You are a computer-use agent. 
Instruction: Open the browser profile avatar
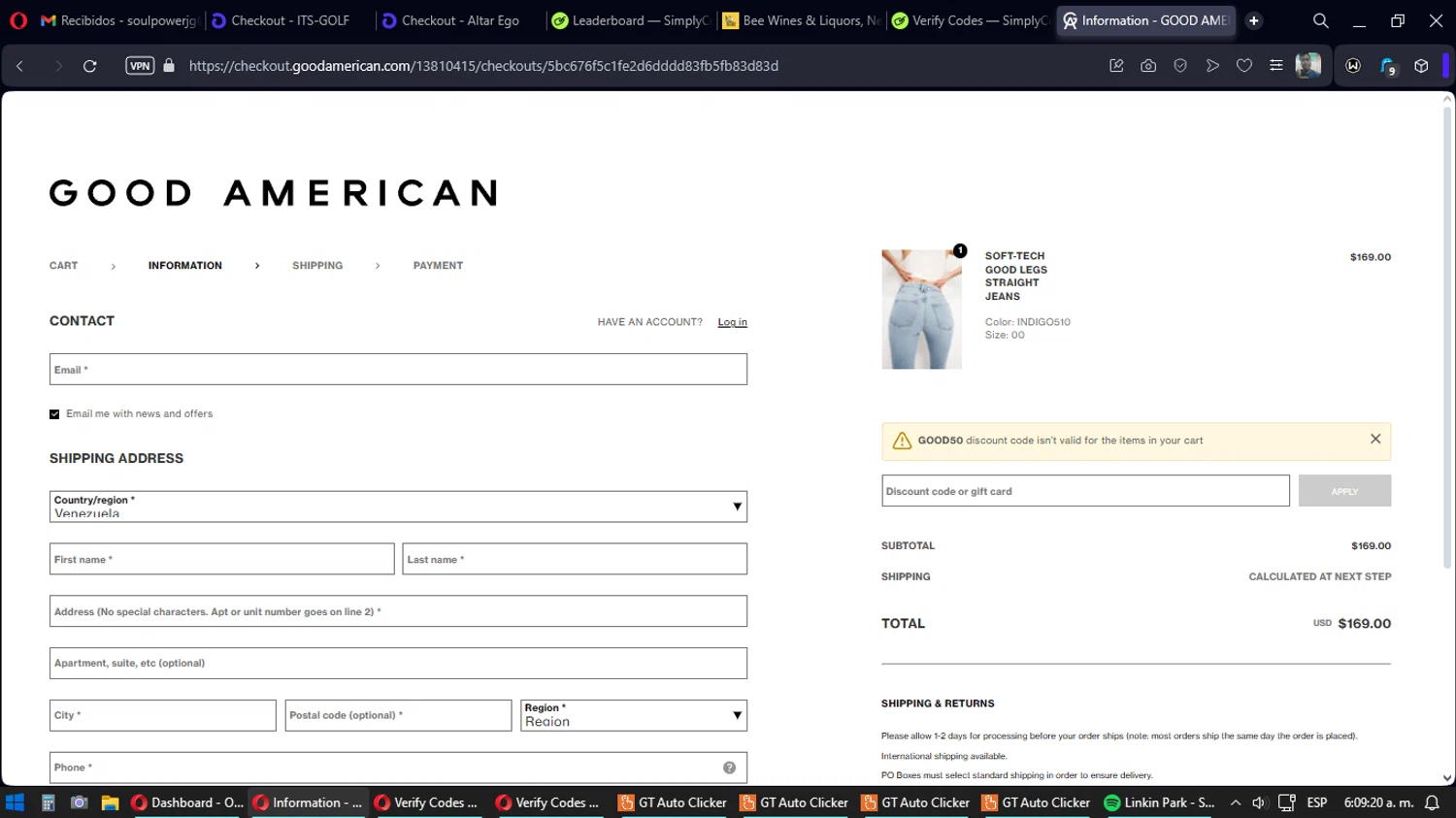coord(1308,66)
